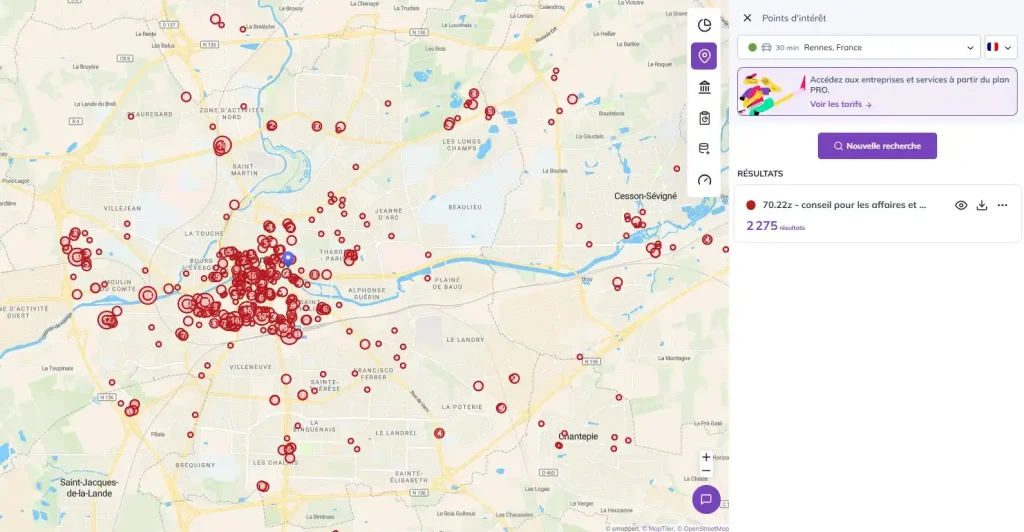Image resolution: width=1024 pixels, height=532 pixels.
Task: Open the French flag country selector
Action: tap(1000, 48)
